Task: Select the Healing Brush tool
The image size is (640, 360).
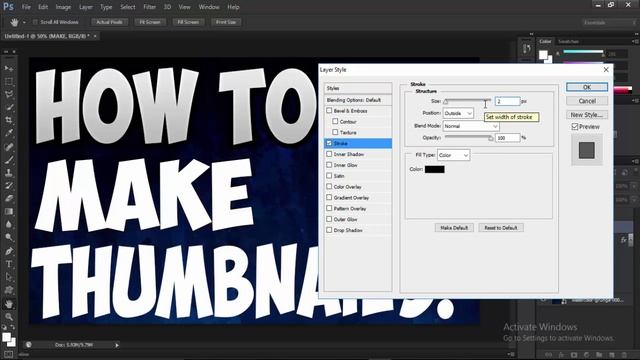Action: tap(9, 147)
